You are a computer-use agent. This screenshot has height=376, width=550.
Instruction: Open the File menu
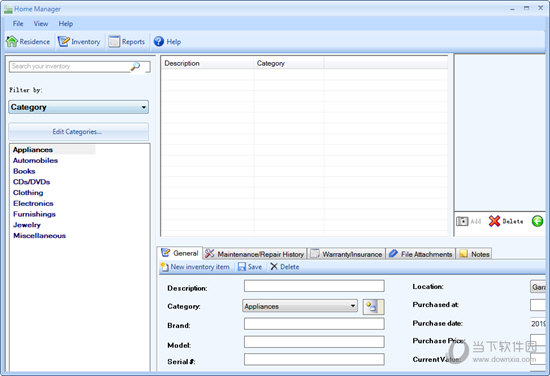coord(18,24)
